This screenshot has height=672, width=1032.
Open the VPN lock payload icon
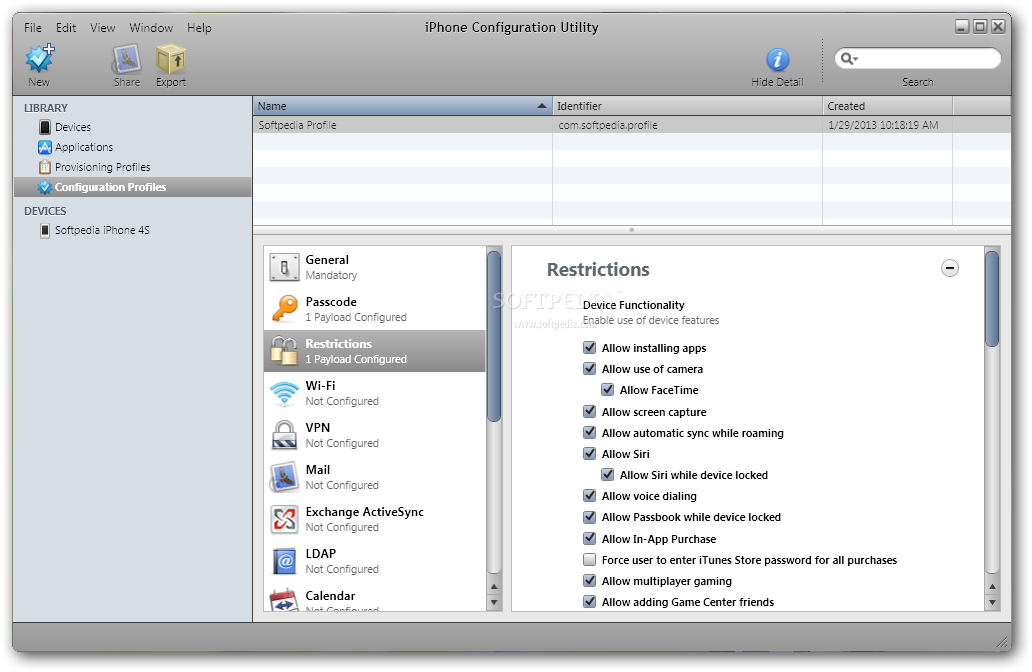click(284, 435)
